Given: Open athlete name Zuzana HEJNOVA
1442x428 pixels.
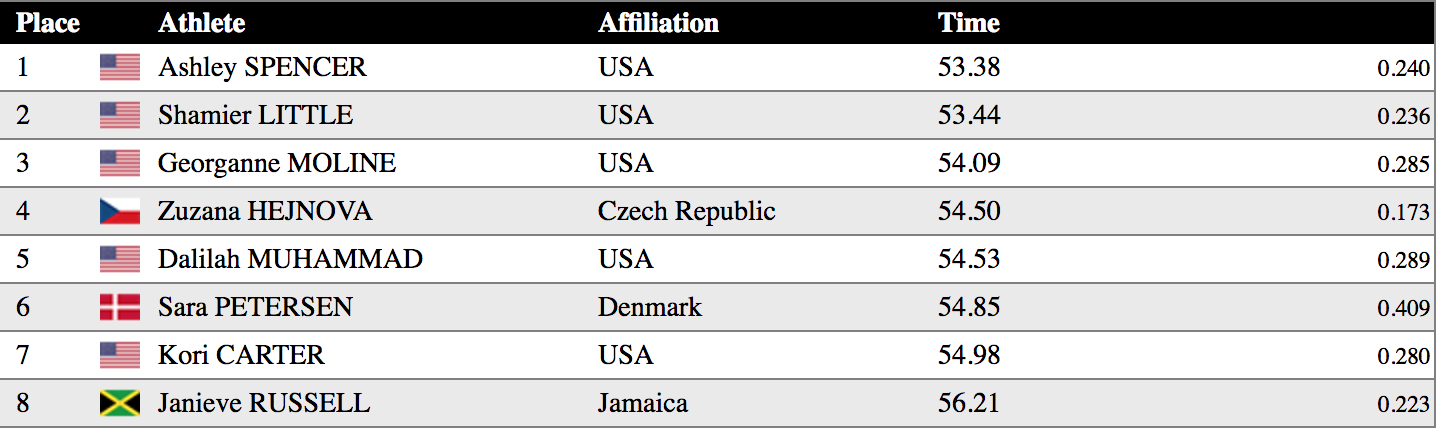Looking at the screenshot, I should (x=265, y=211).
